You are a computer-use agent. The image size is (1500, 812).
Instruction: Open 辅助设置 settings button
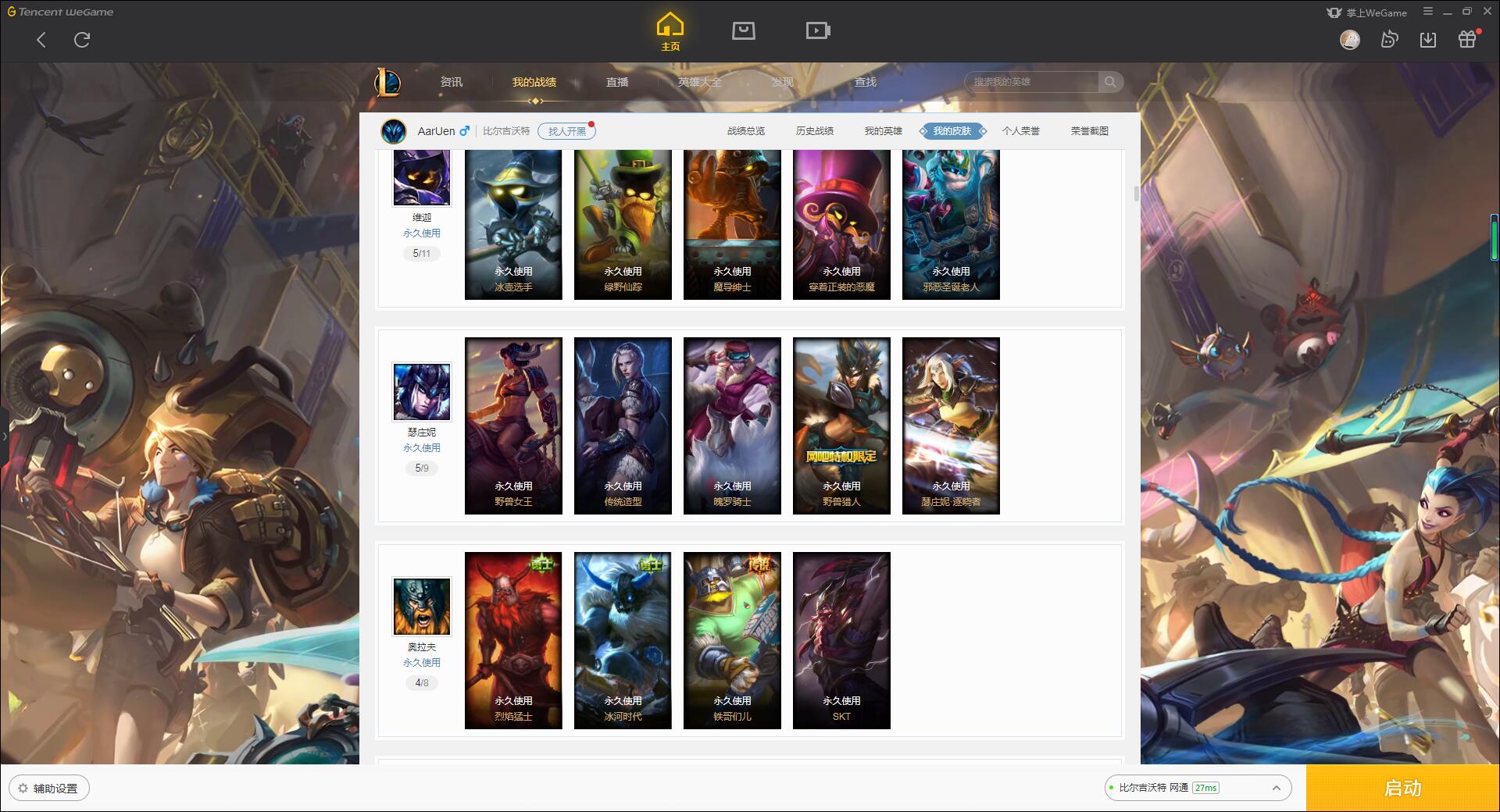(49, 789)
